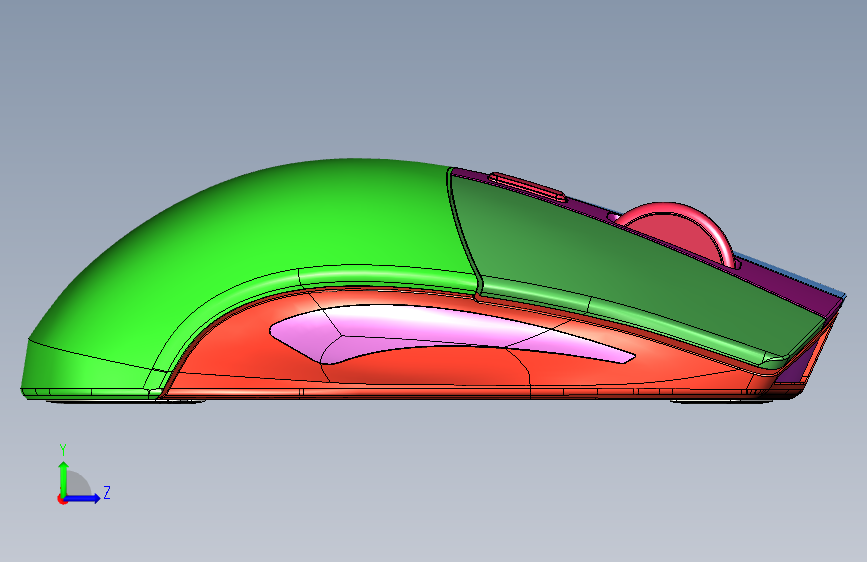Screen dimensions: 867x562
Task: Click the green Y axis arrow of triad
Action: [x=64, y=478]
